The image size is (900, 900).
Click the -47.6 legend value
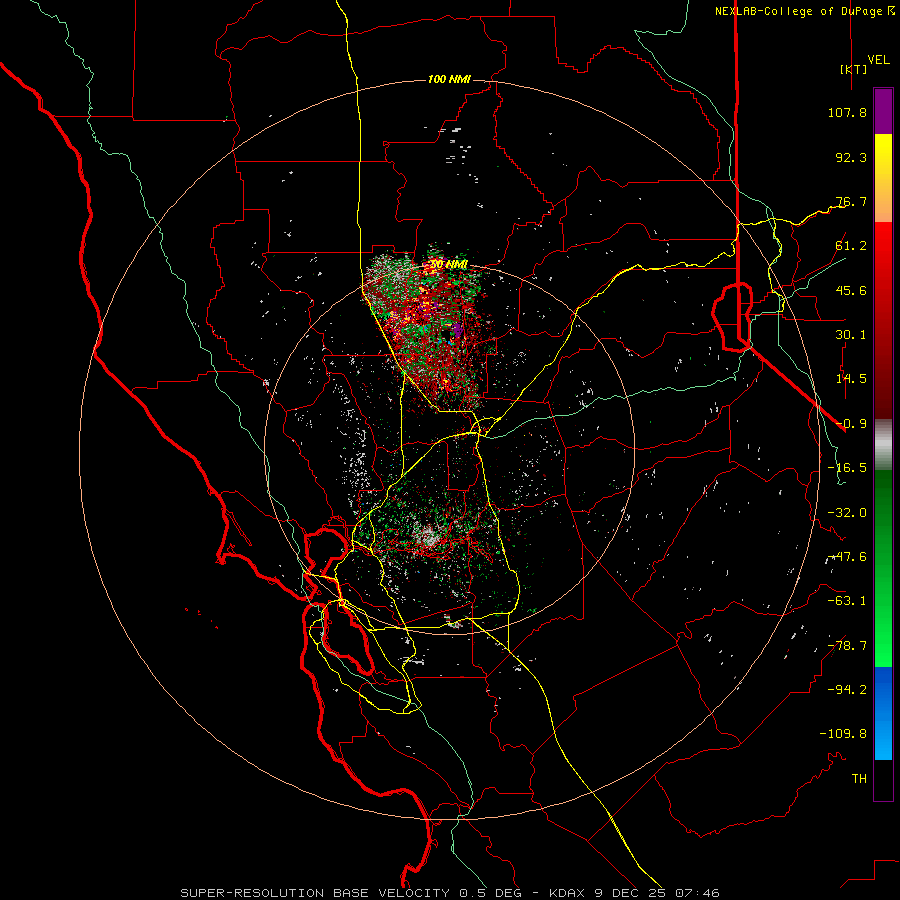pyautogui.click(x=847, y=557)
